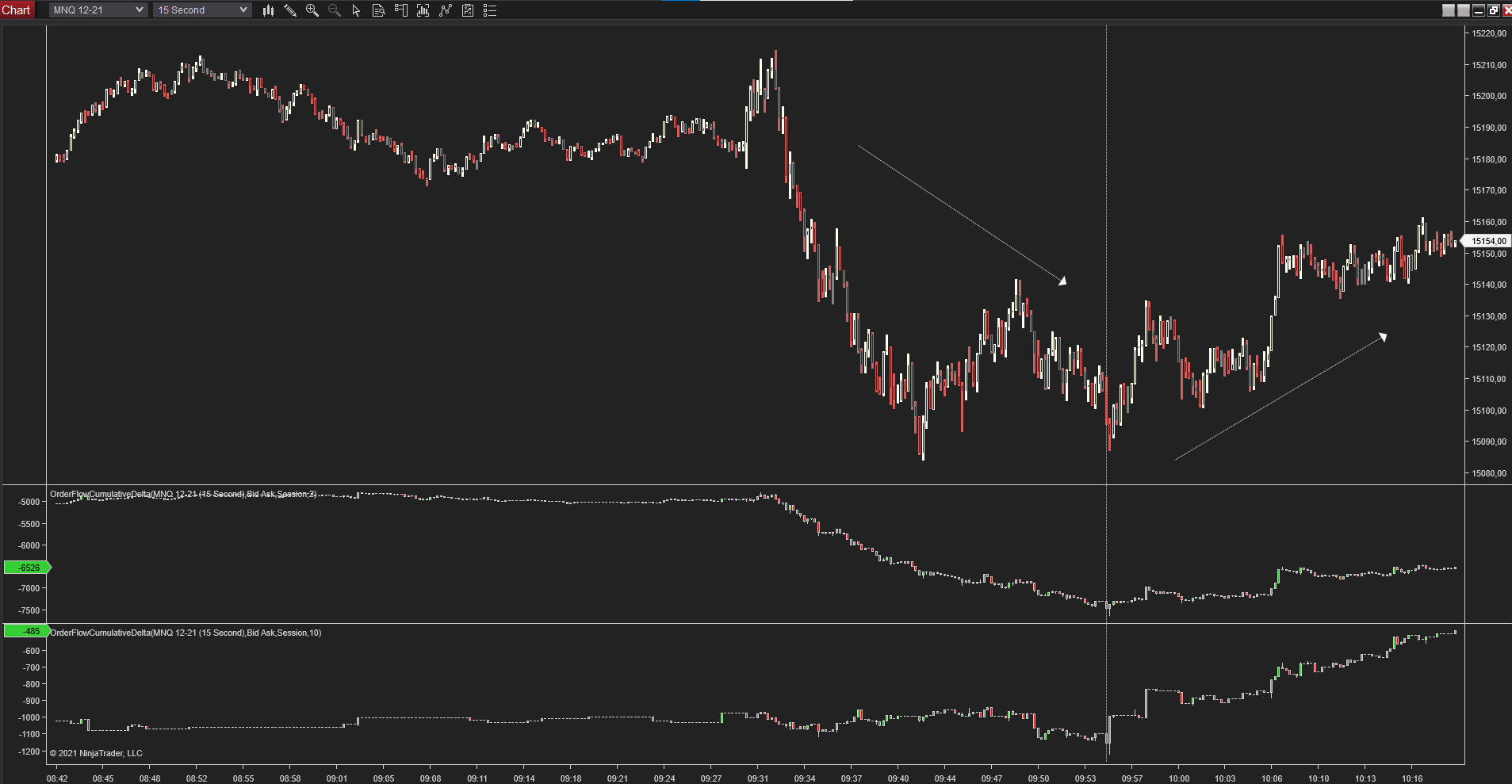This screenshot has height=784, width=1512.
Task: Open the MNQ 12-21 instrument dropdown
Action: click(x=98, y=10)
